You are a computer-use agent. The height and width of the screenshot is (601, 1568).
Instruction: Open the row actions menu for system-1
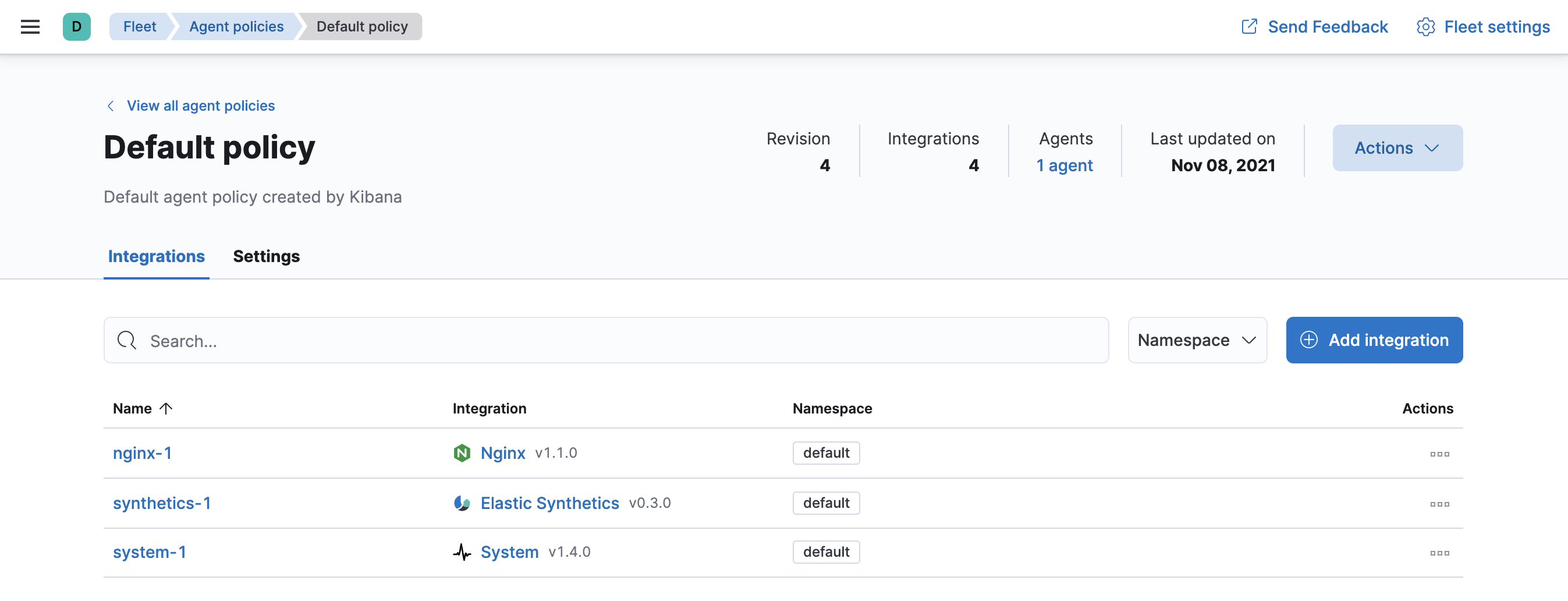1439,553
